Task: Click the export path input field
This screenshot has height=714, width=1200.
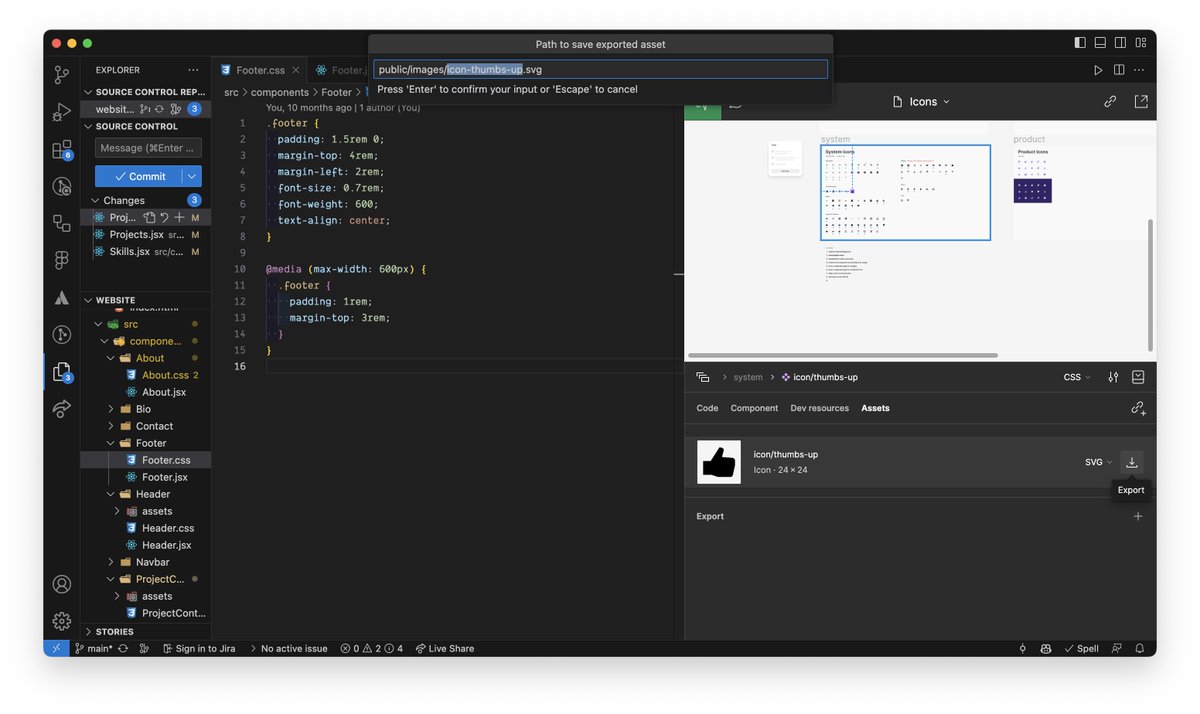Action: click(x=600, y=69)
